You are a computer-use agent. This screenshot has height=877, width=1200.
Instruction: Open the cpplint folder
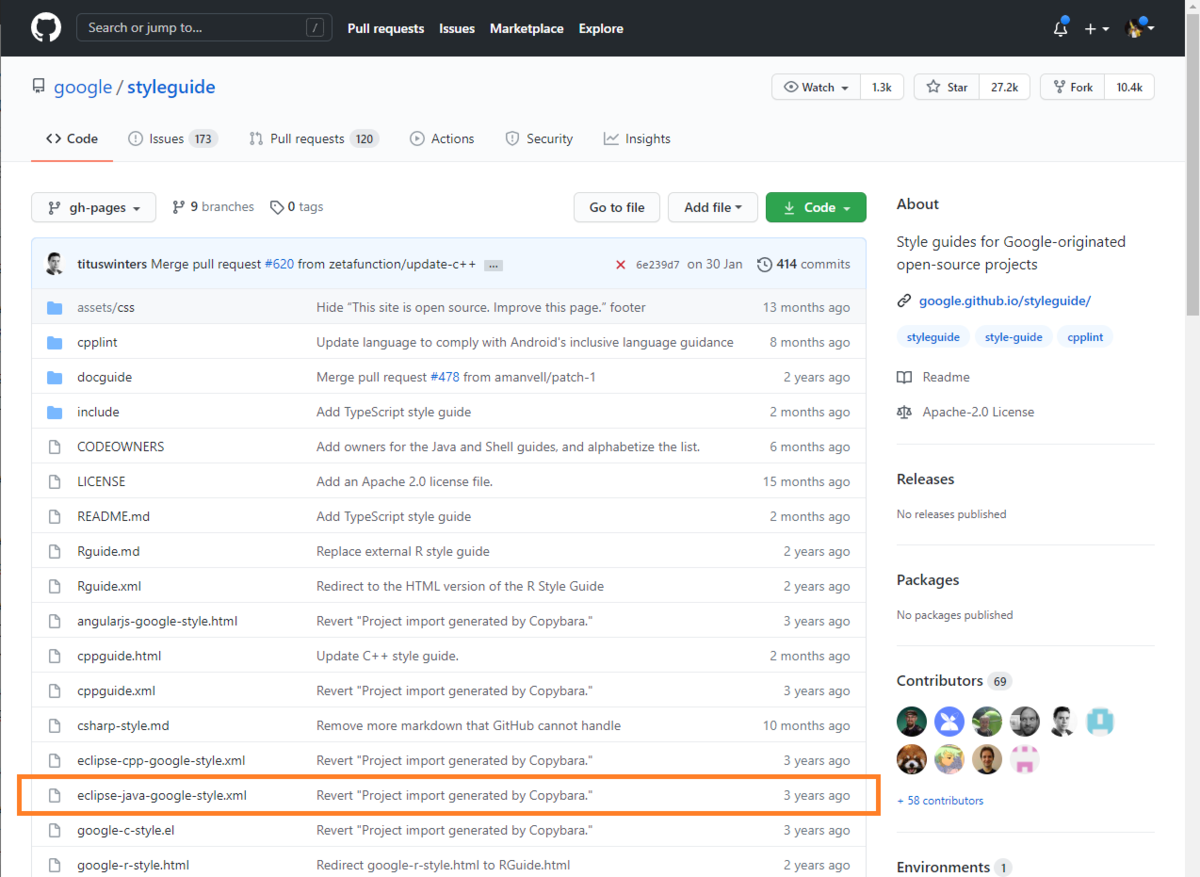click(98, 341)
